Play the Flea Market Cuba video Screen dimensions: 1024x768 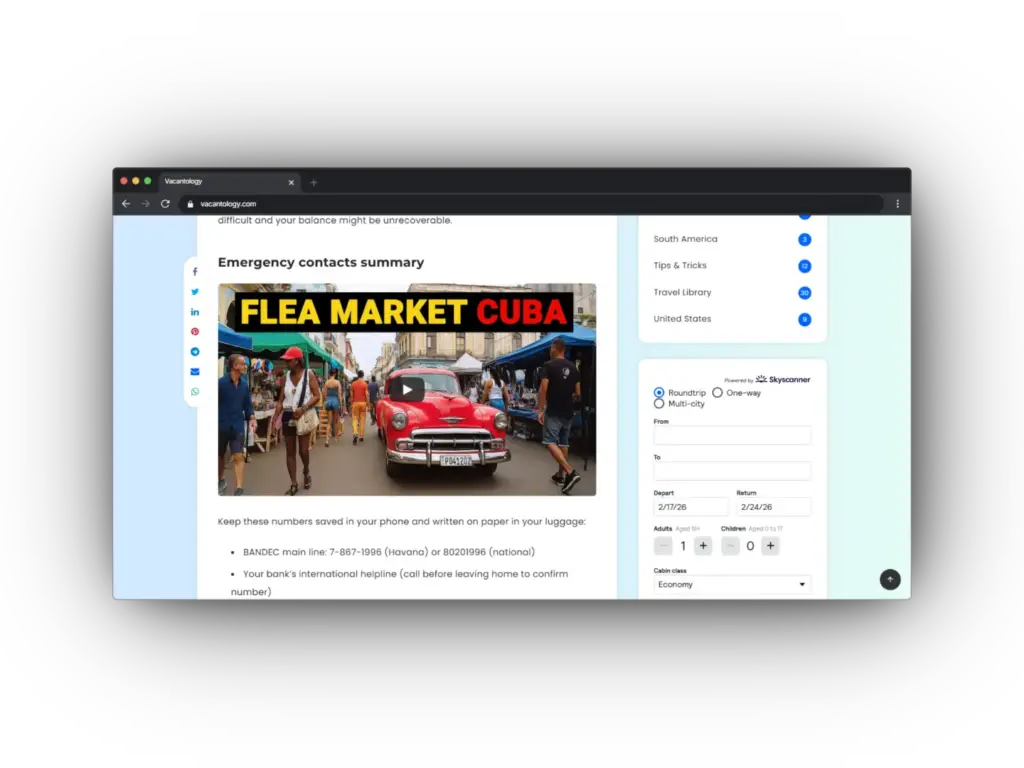tap(406, 390)
